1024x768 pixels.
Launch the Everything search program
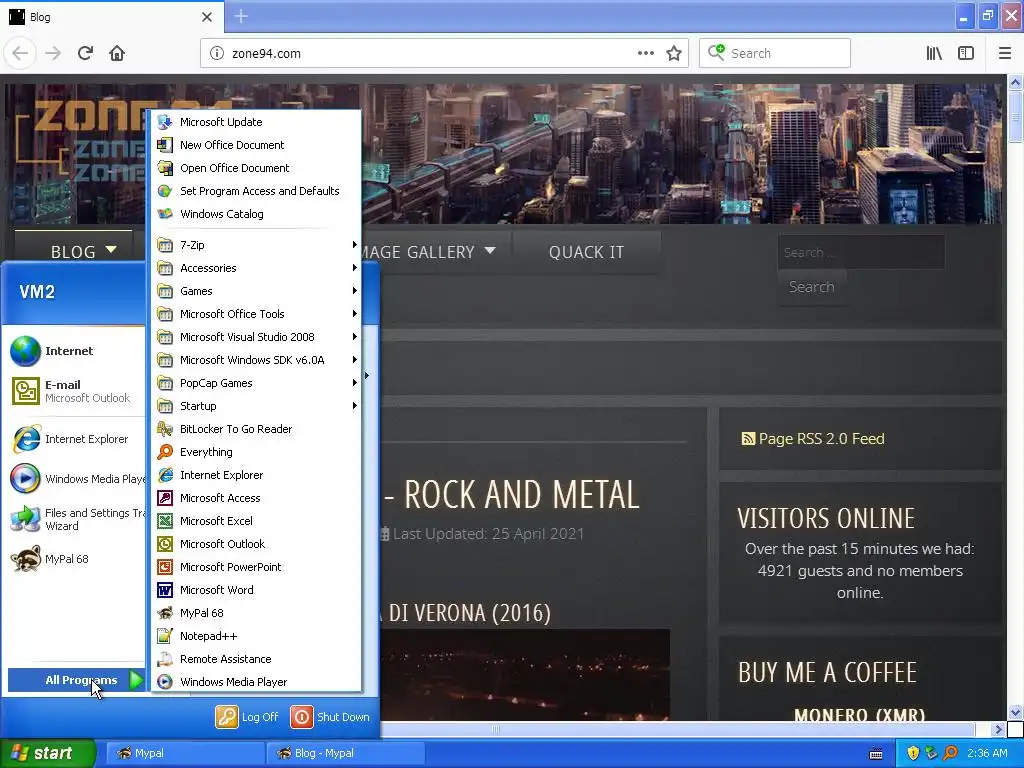click(x=256, y=452)
